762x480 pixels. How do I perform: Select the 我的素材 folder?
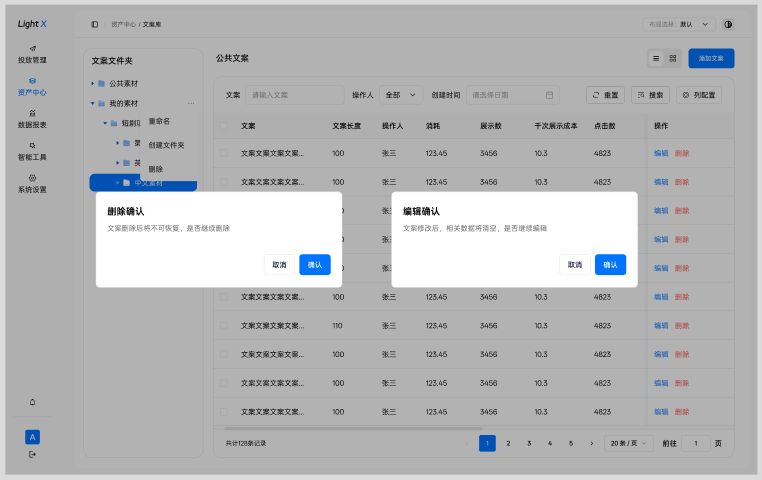123,103
